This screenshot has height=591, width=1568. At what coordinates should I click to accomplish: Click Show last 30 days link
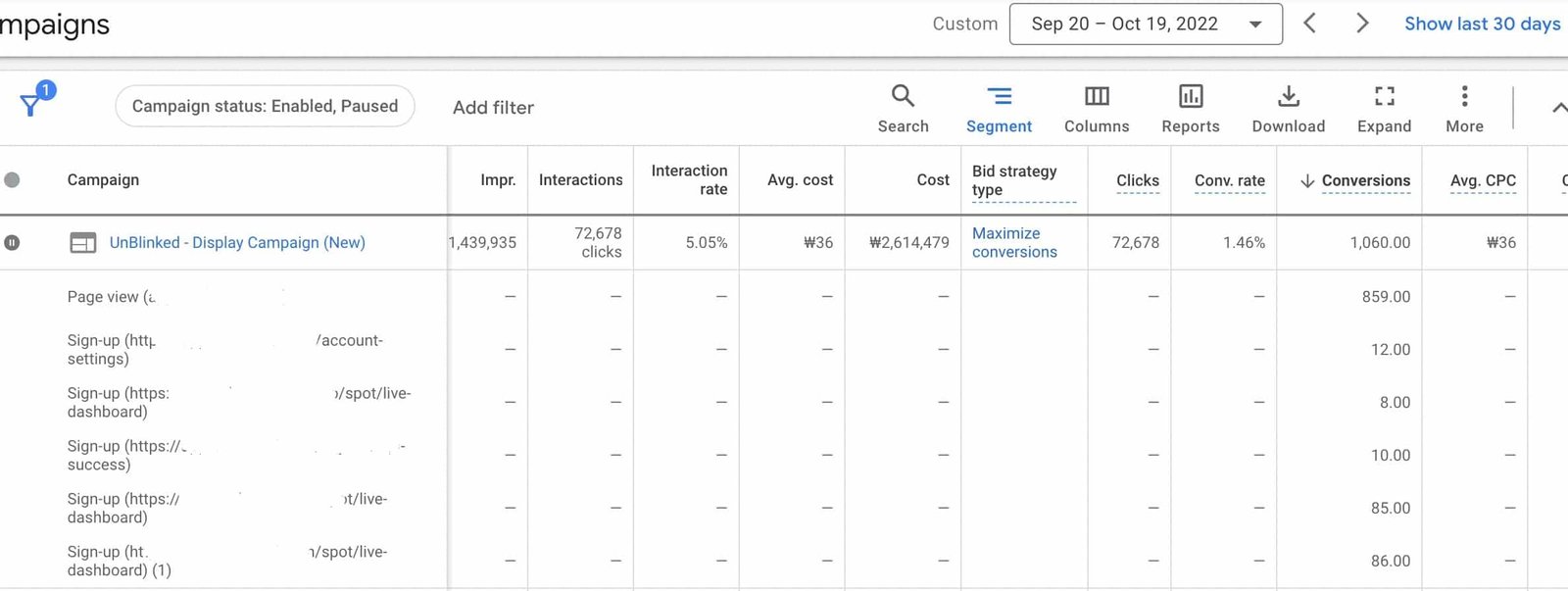pyautogui.click(x=1482, y=24)
